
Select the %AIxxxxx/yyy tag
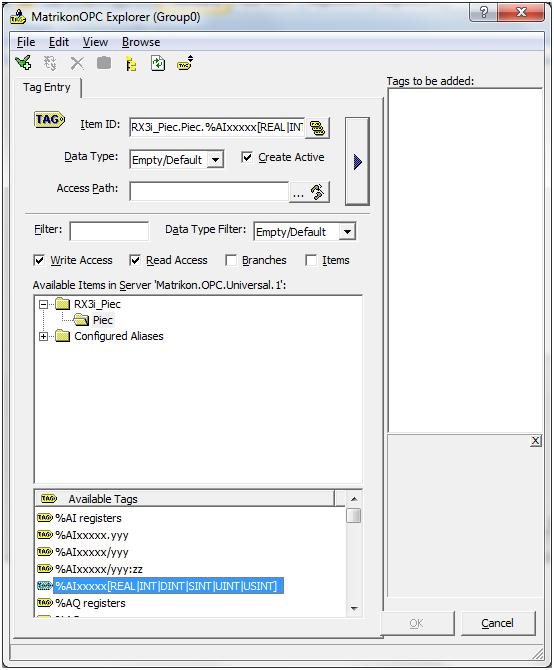pyautogui.click(x=92, y=552)
